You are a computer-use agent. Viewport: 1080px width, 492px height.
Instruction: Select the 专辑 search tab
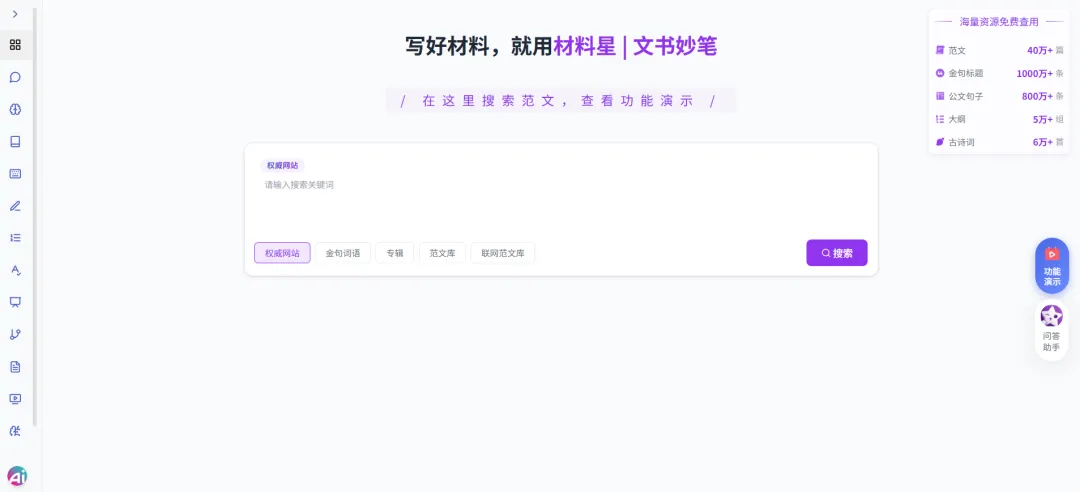coord(395,253)
